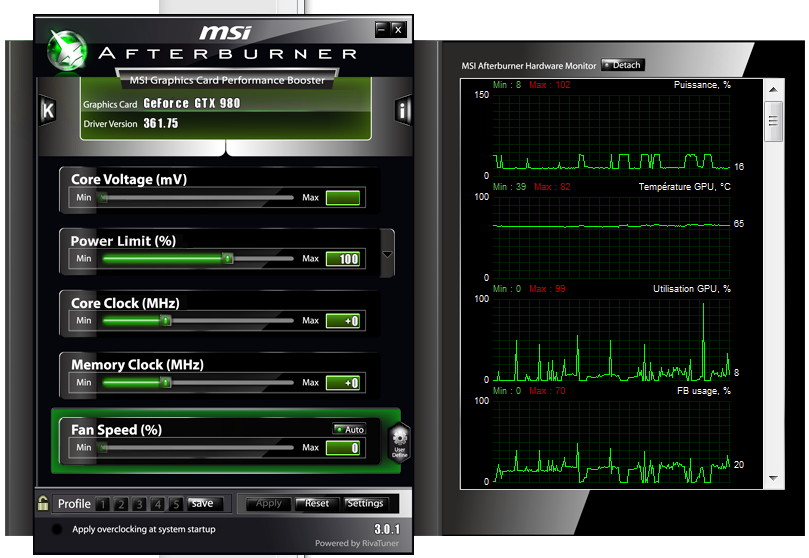This screenshot has height=558, width=809.
Task: Save the current profile
Action: pos(205,504)
